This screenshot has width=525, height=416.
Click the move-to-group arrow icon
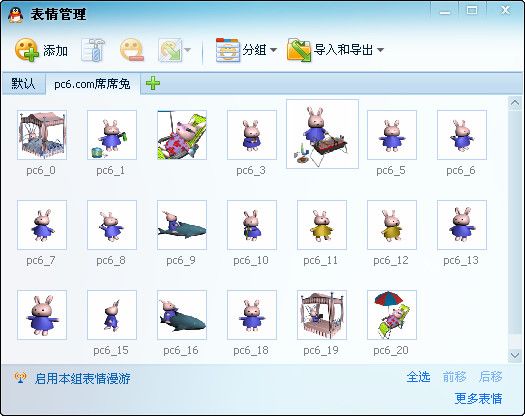tap(170, 50)
